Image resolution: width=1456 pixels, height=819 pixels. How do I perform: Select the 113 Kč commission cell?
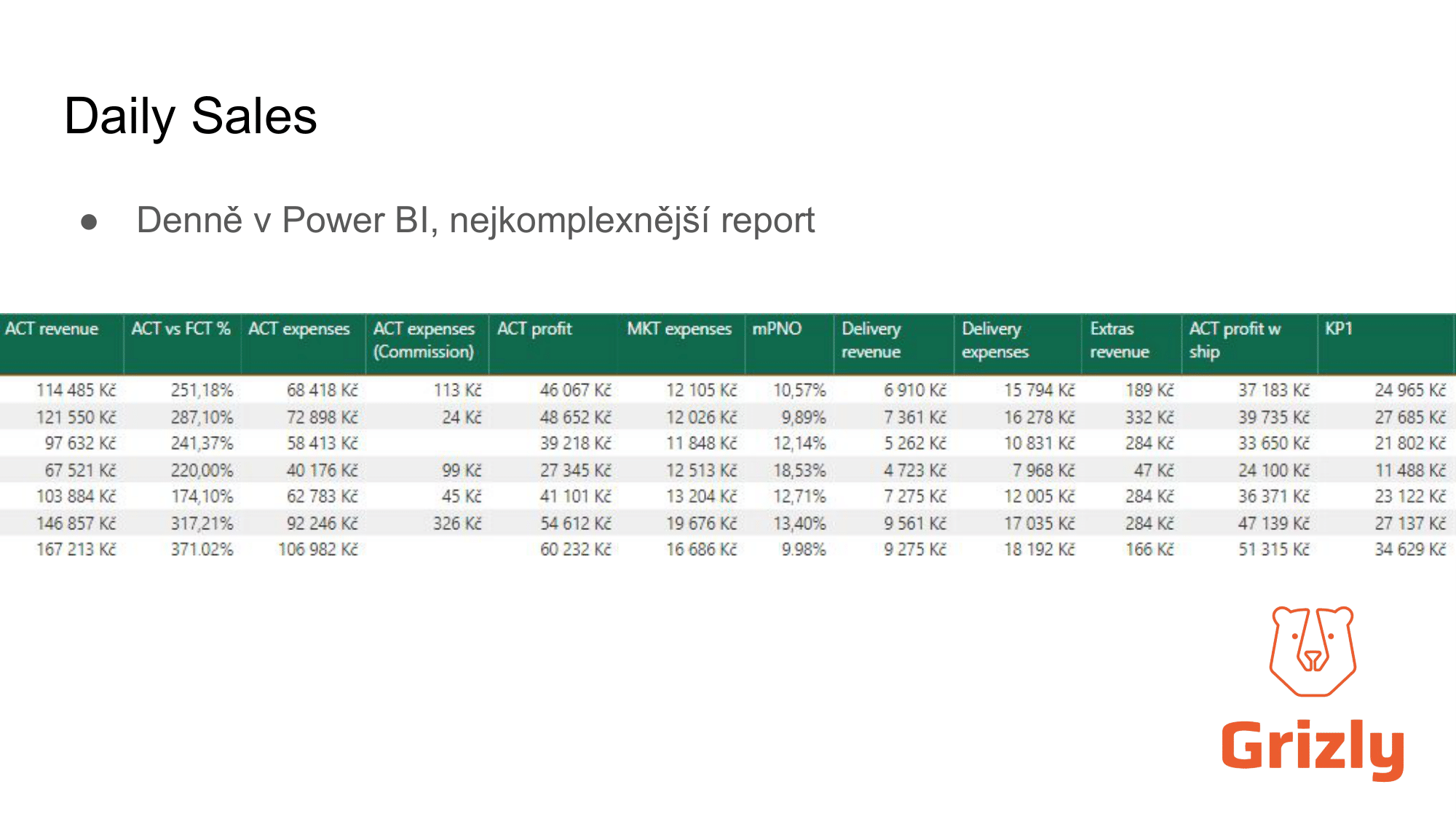(x=458, y=390)
